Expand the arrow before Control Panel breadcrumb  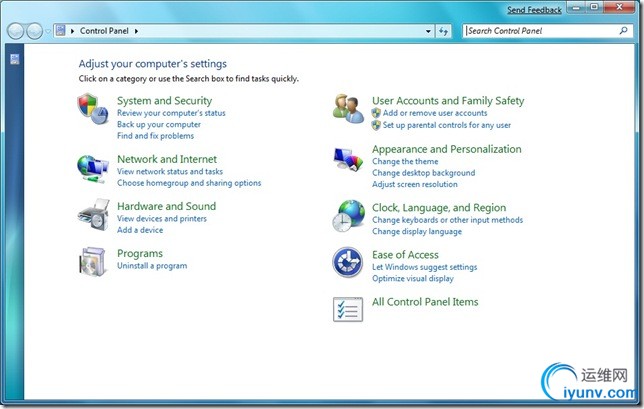click(x=72, y=31)
